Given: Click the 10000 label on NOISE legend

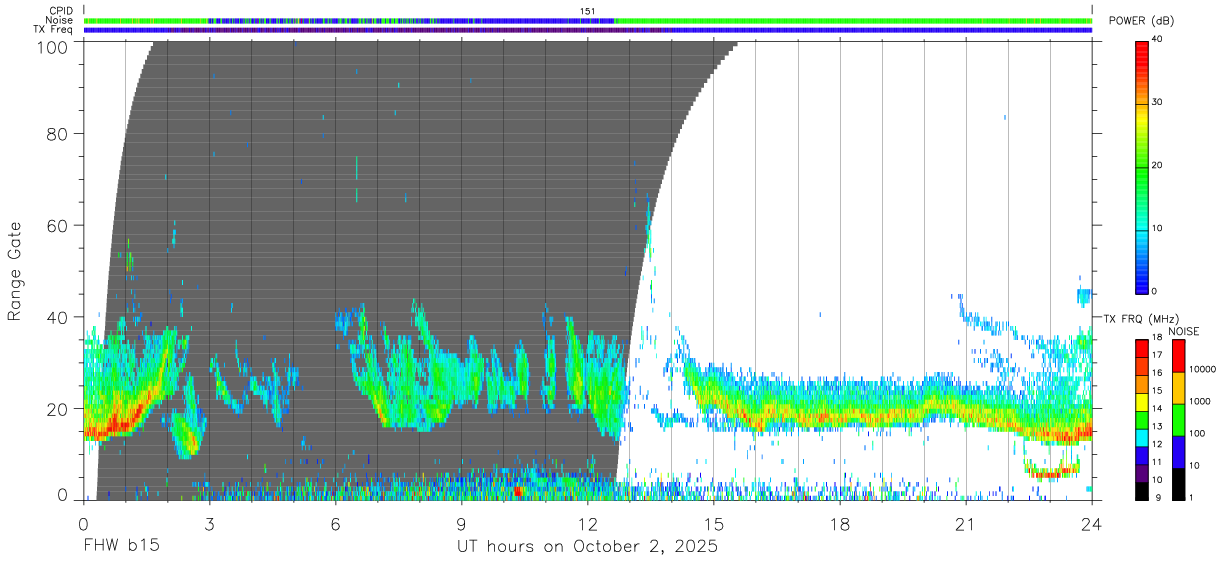Looking at the screenshot, I should tap(1202, 371).
